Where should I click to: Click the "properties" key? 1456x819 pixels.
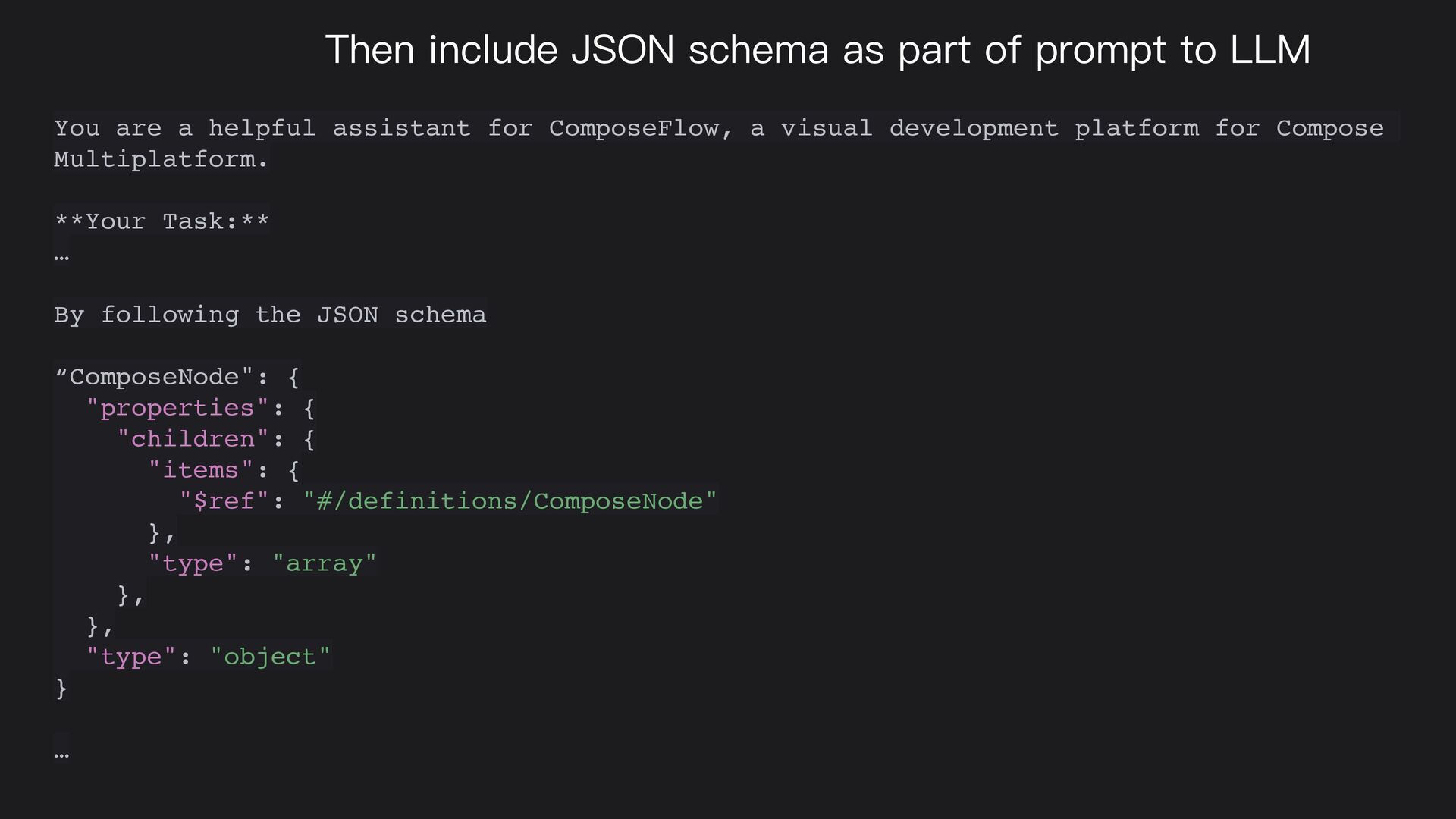177,408
